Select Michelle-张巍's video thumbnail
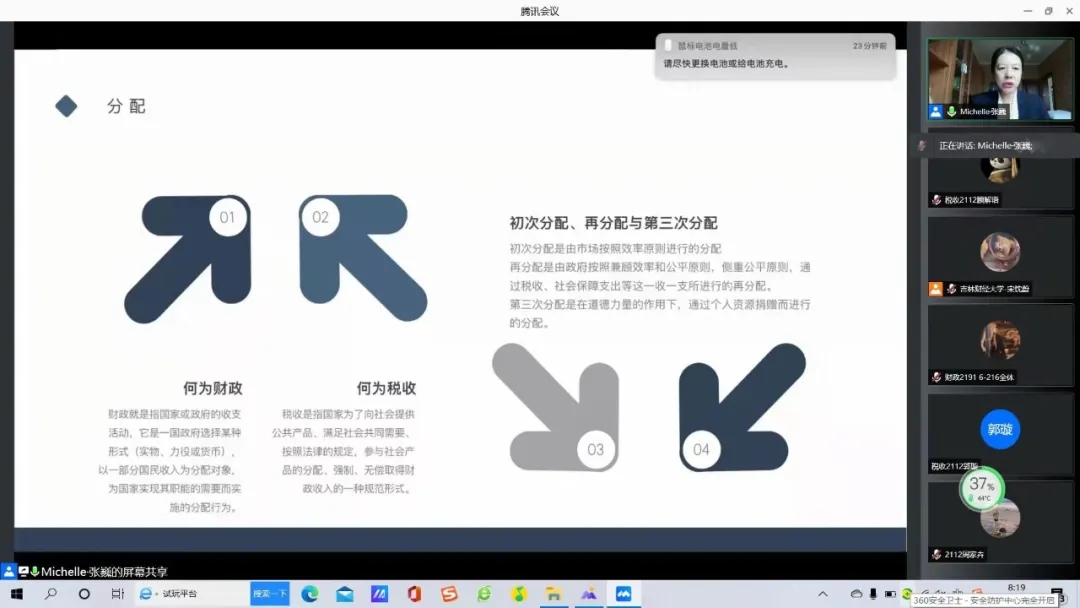This screenshot has height=608, width=1080. [x=986, y=78]
